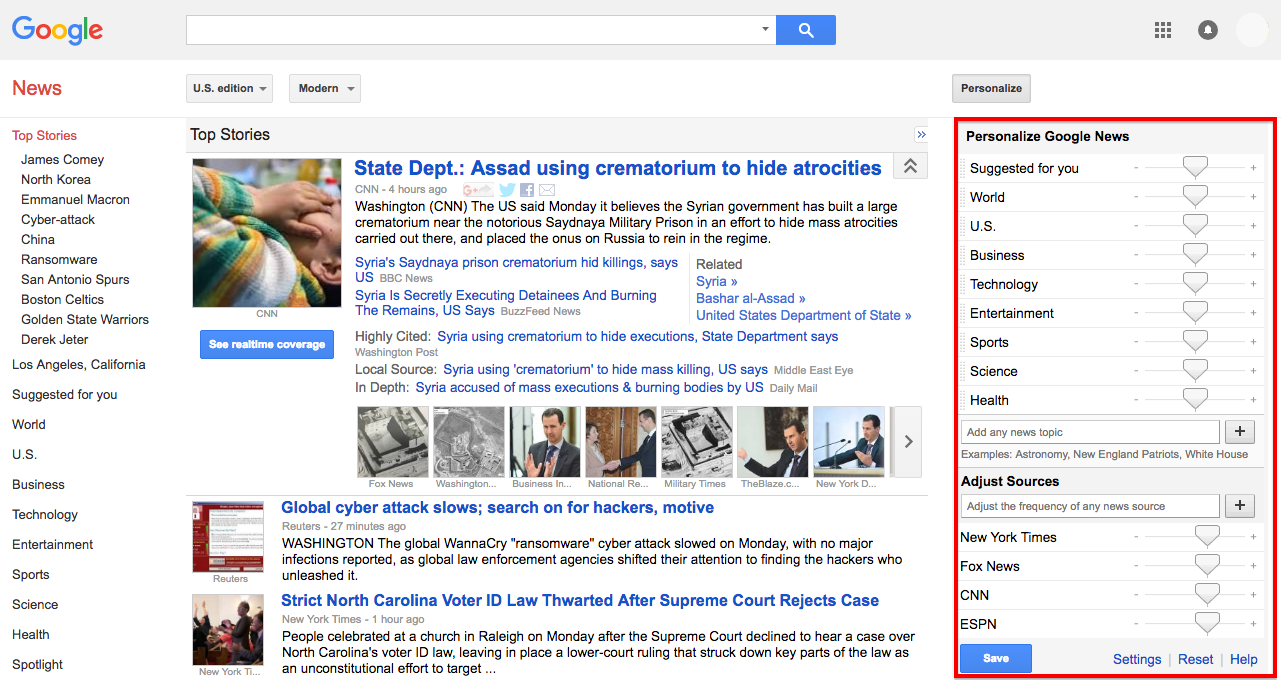The height and width of the screenshot is (685, 1281).
Task: Open World section in the left sidebar
Action: pos(29,424)
